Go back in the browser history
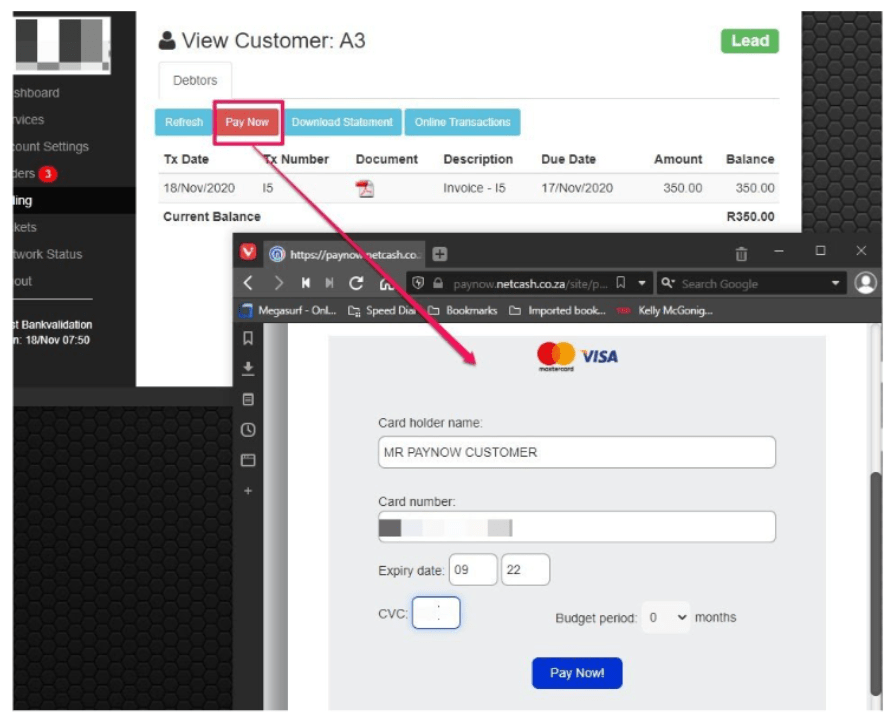Viewport: 889px width, 714px height. pos(250,283)
